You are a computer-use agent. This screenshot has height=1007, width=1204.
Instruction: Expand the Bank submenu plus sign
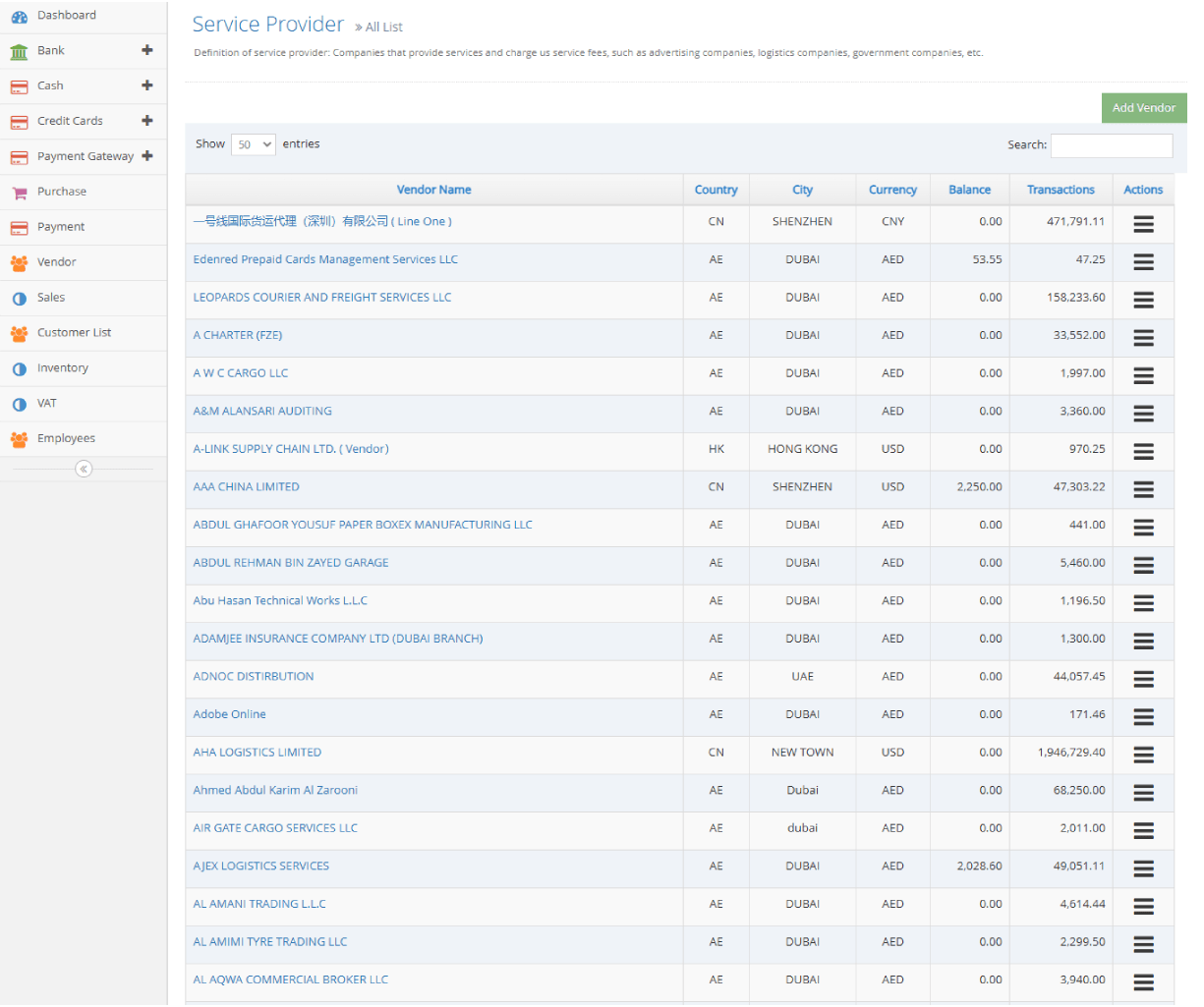(147, 50)
